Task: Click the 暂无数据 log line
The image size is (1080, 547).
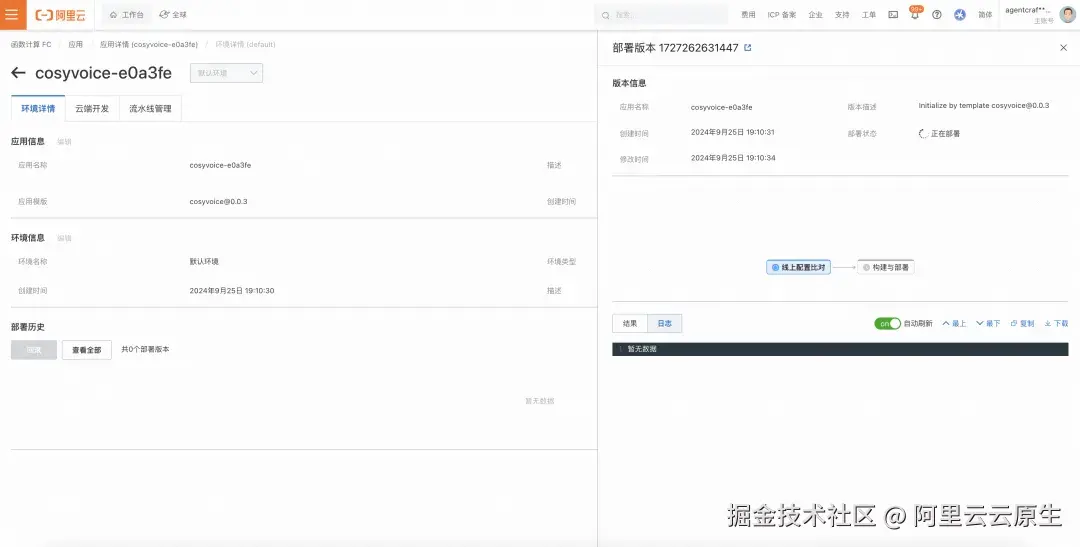Action: pyautogui.click(x=840, y=349)
